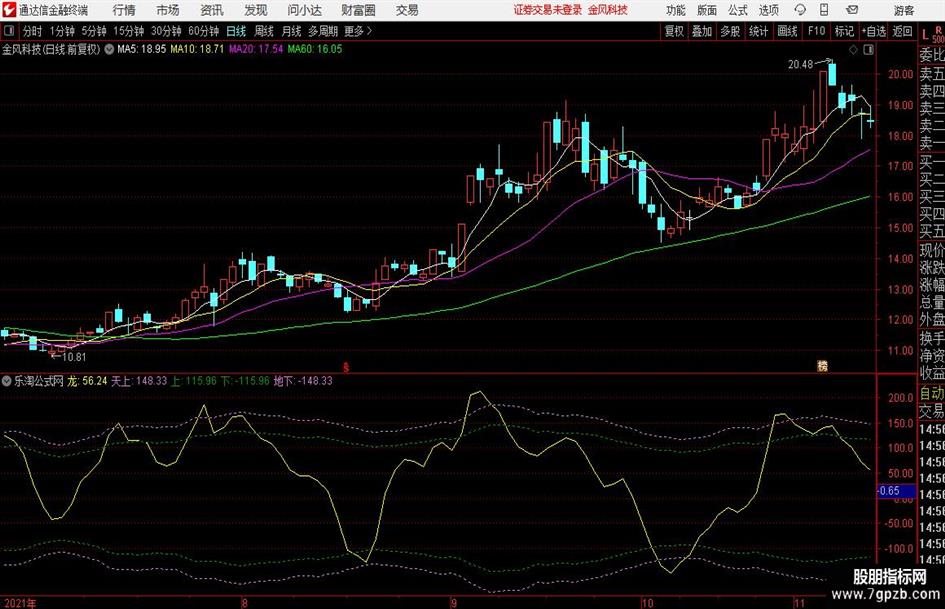Open the 行情 menu
Image resolution: width=945 pixels, height=609 pixels.
click(x=124, y=10)
